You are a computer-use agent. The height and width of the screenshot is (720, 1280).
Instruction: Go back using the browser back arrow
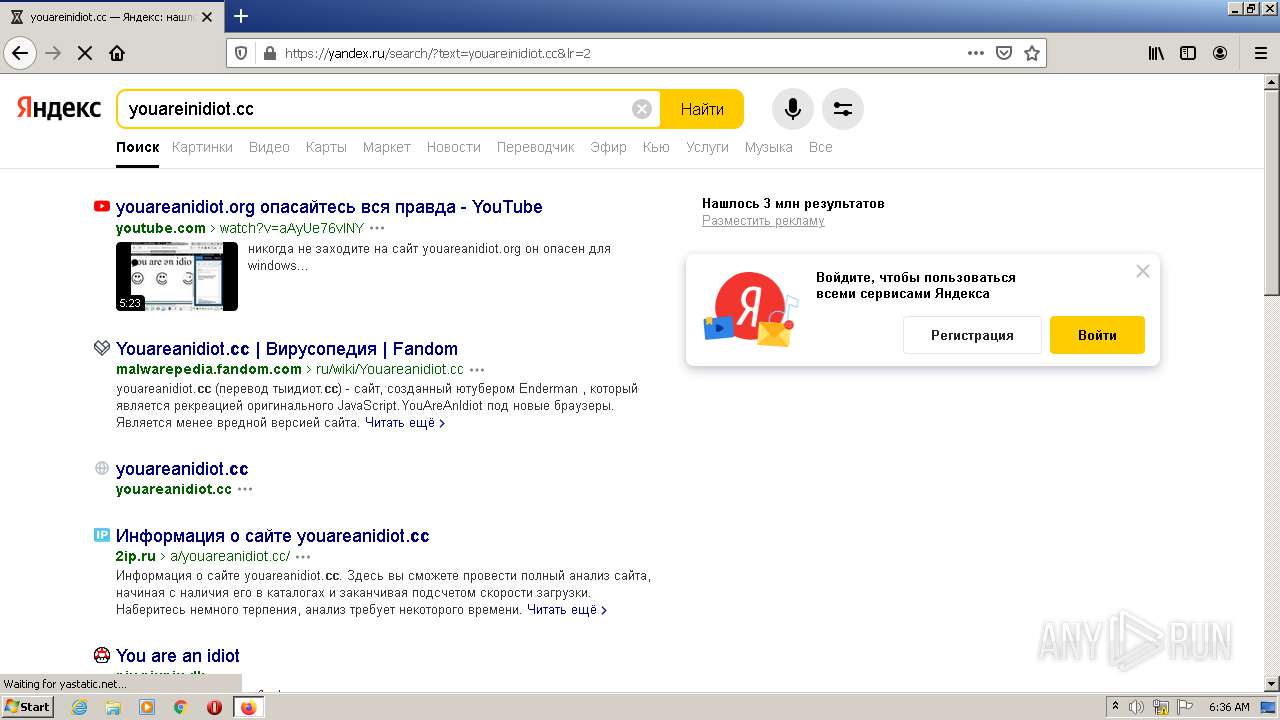pos(20,53)
